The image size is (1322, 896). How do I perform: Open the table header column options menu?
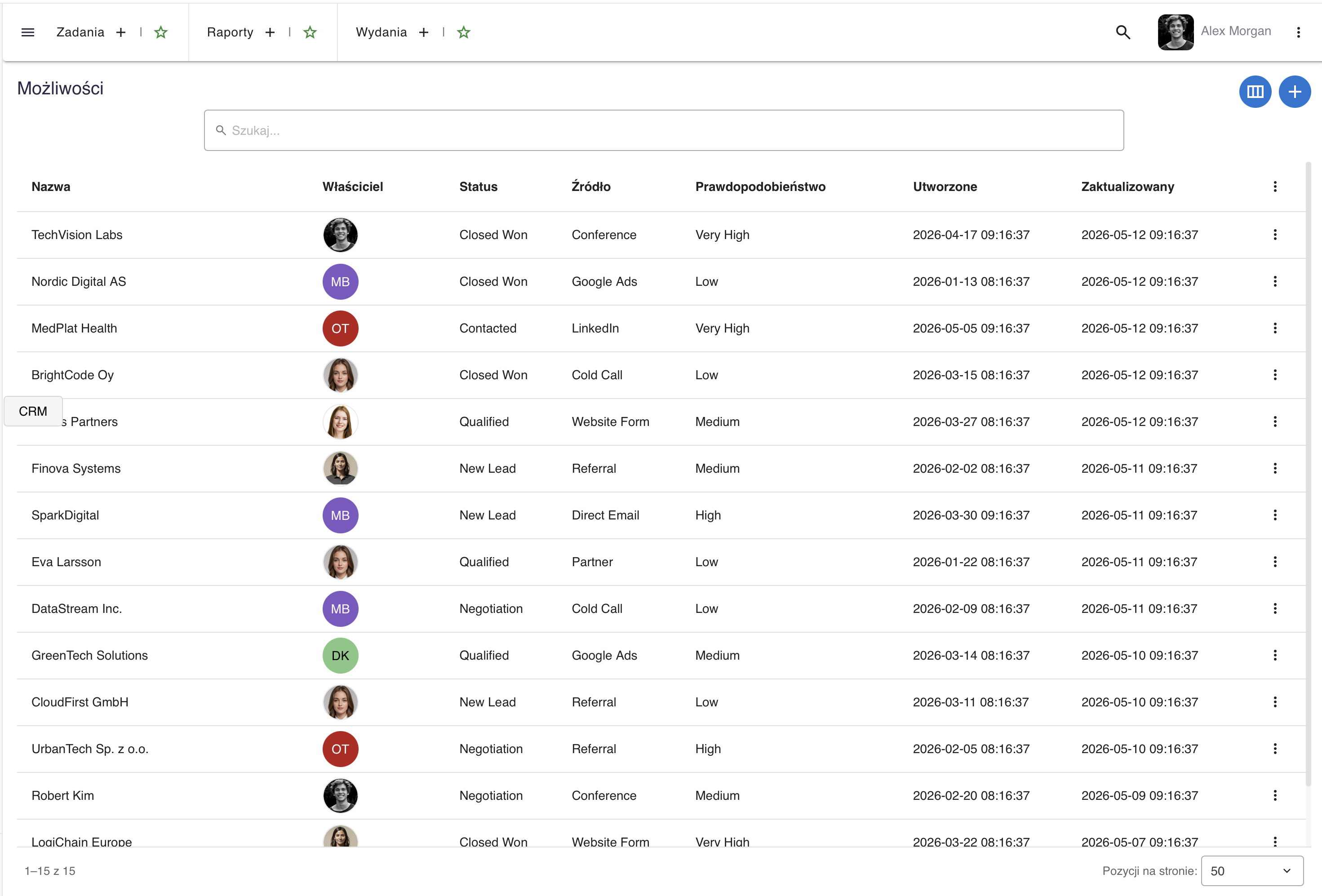[x=1275, y=186]
